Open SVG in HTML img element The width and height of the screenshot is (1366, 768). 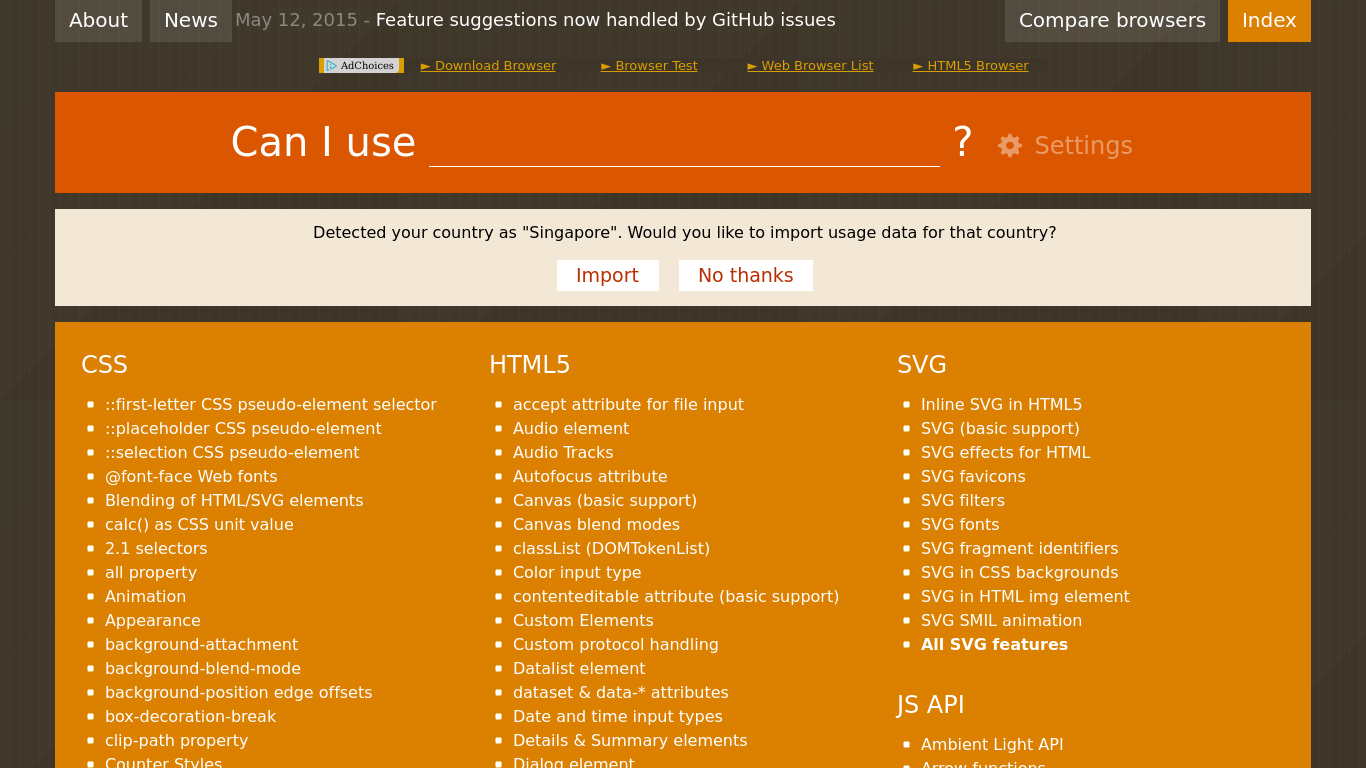coord(1025,597)
